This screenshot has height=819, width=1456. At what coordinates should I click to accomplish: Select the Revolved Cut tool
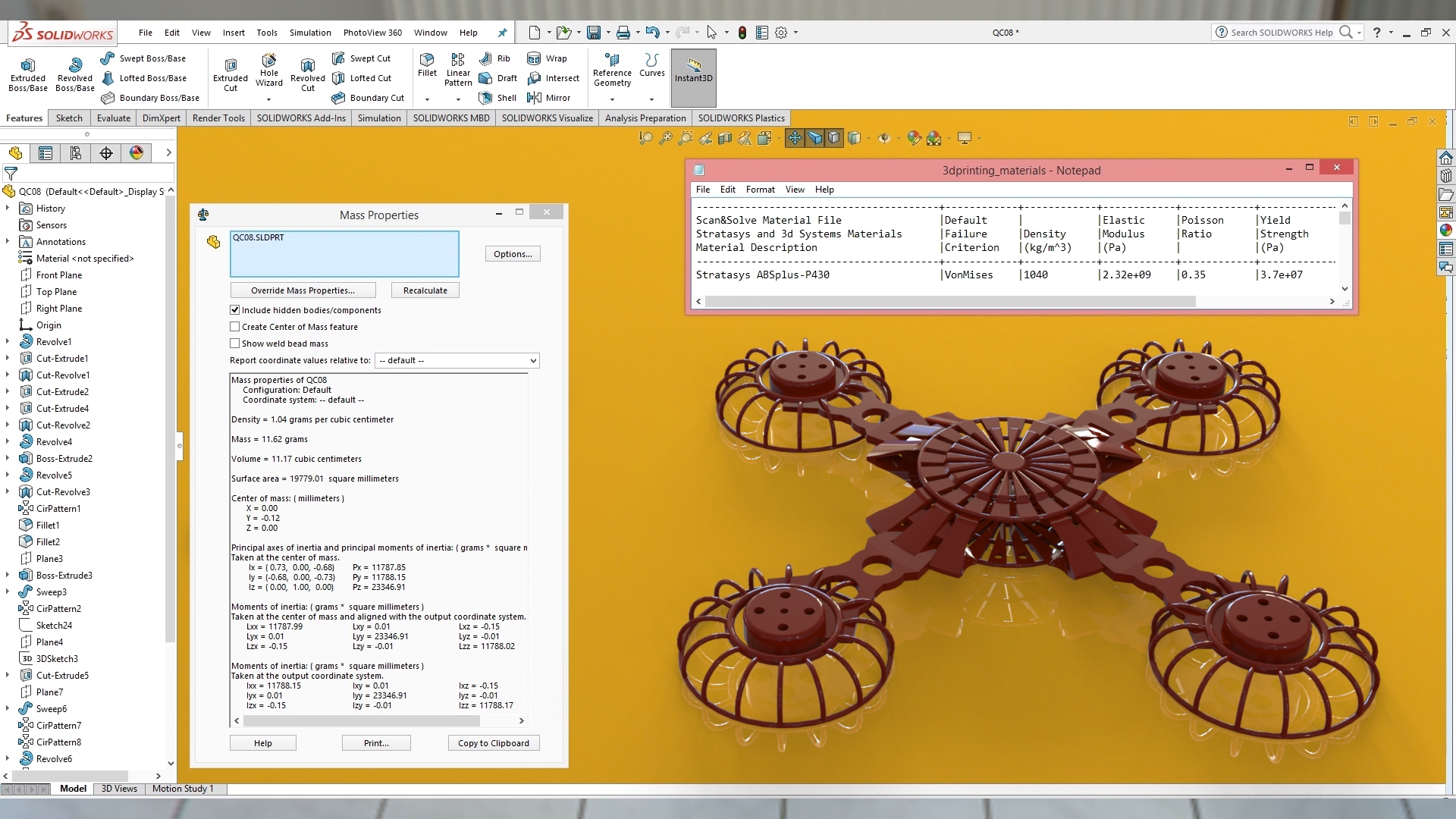click(x=307, y=74)
